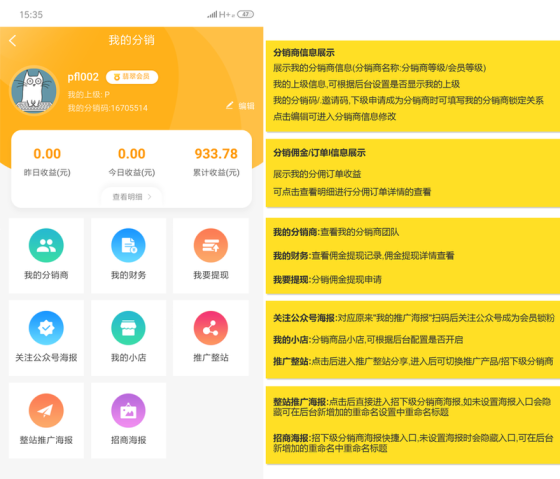Tap the cat profile avatar
Screen dimensions: 560x479
point(34,91)
